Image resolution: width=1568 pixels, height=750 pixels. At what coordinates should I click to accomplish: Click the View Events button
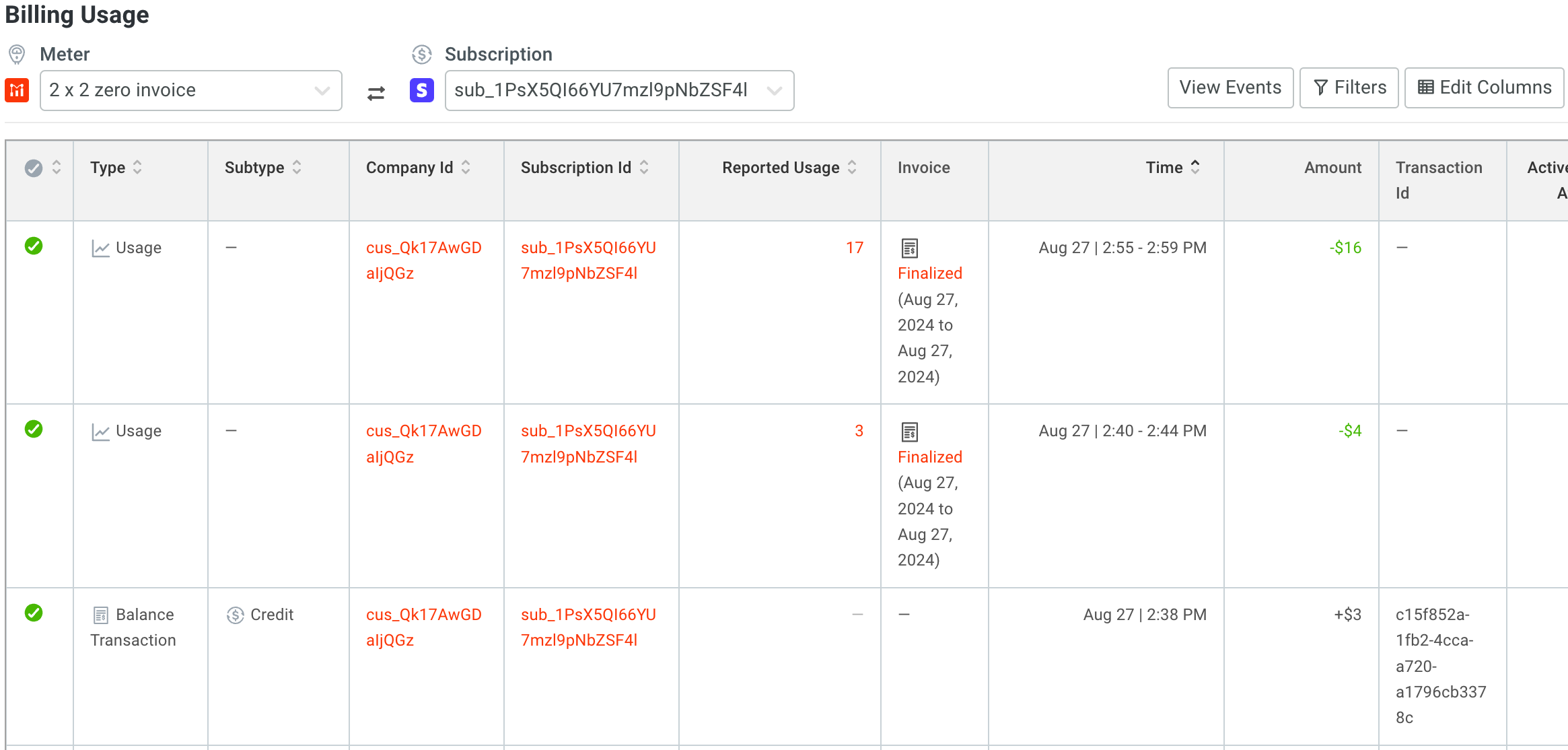click(1230, 88)
